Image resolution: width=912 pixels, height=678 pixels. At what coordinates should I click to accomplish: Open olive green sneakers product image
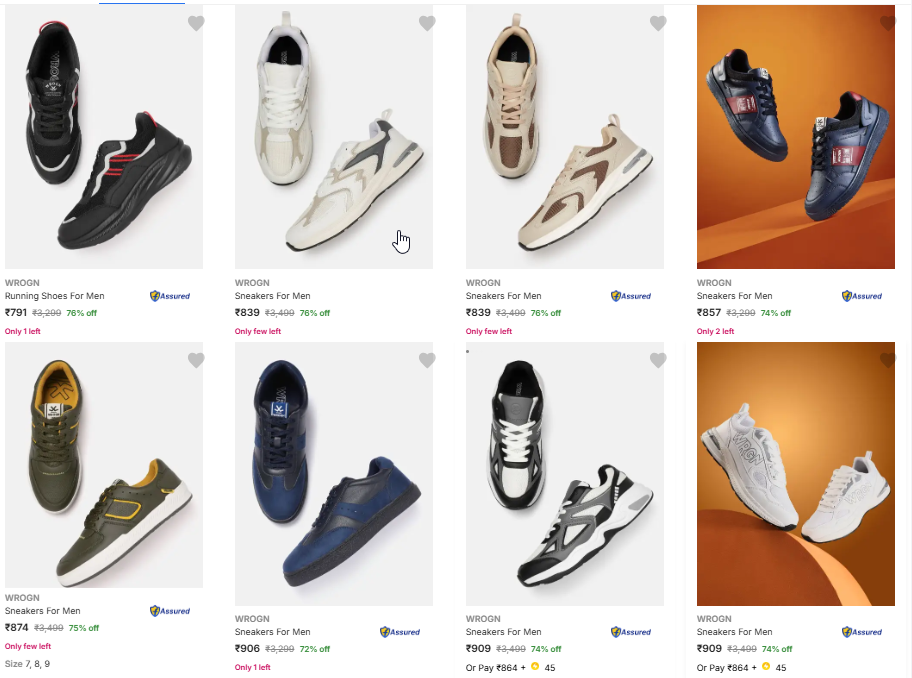(104, 465)
